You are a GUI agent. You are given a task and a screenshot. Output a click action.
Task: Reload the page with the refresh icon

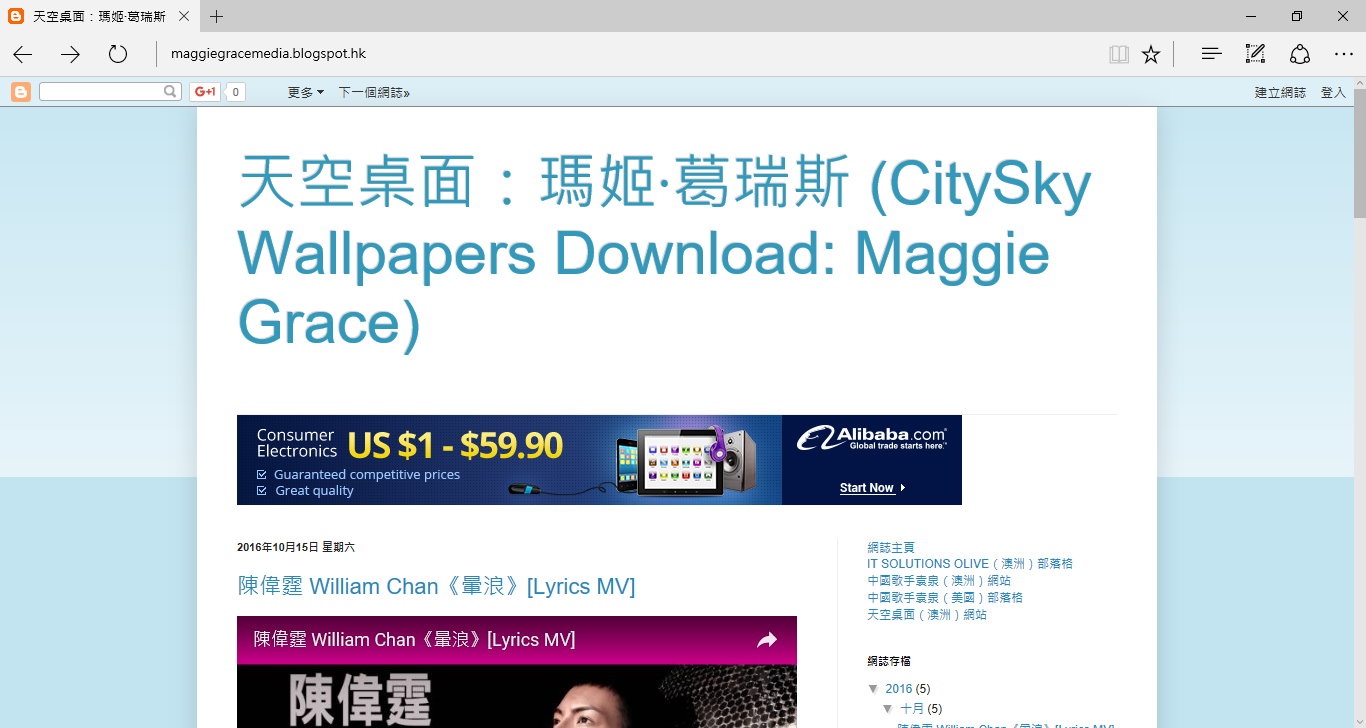(x=118, y=54)
